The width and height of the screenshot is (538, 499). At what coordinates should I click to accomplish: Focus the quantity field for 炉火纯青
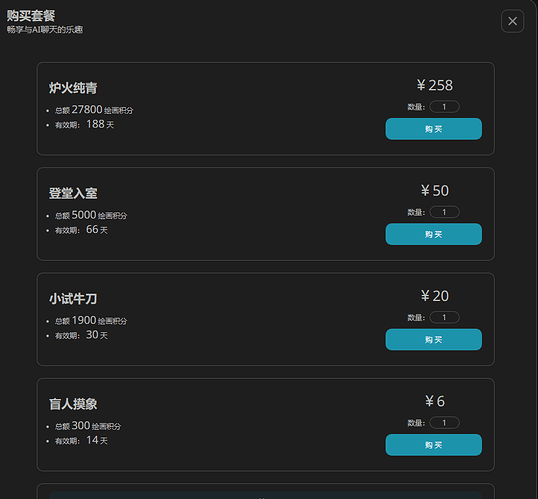click(444, 107)
